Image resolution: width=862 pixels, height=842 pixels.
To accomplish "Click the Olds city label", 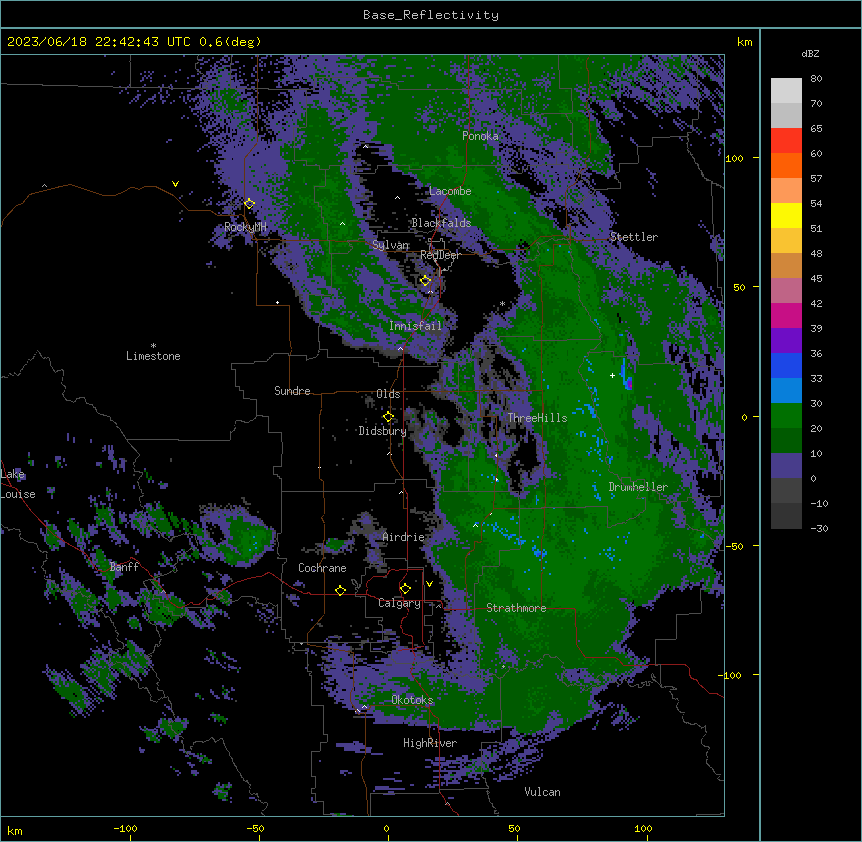I will 388,394.
